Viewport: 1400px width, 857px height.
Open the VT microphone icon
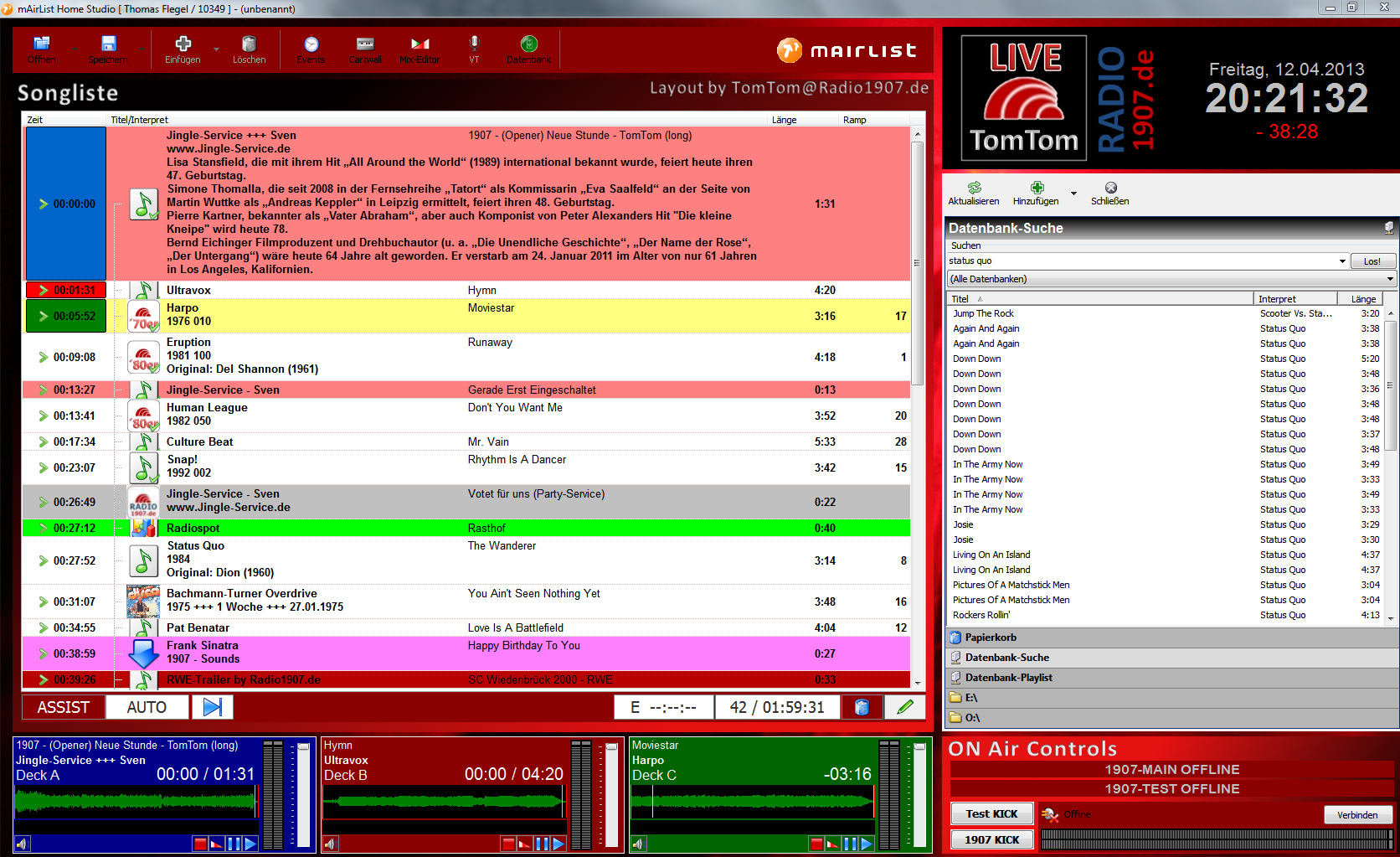(x=474, y=44)
